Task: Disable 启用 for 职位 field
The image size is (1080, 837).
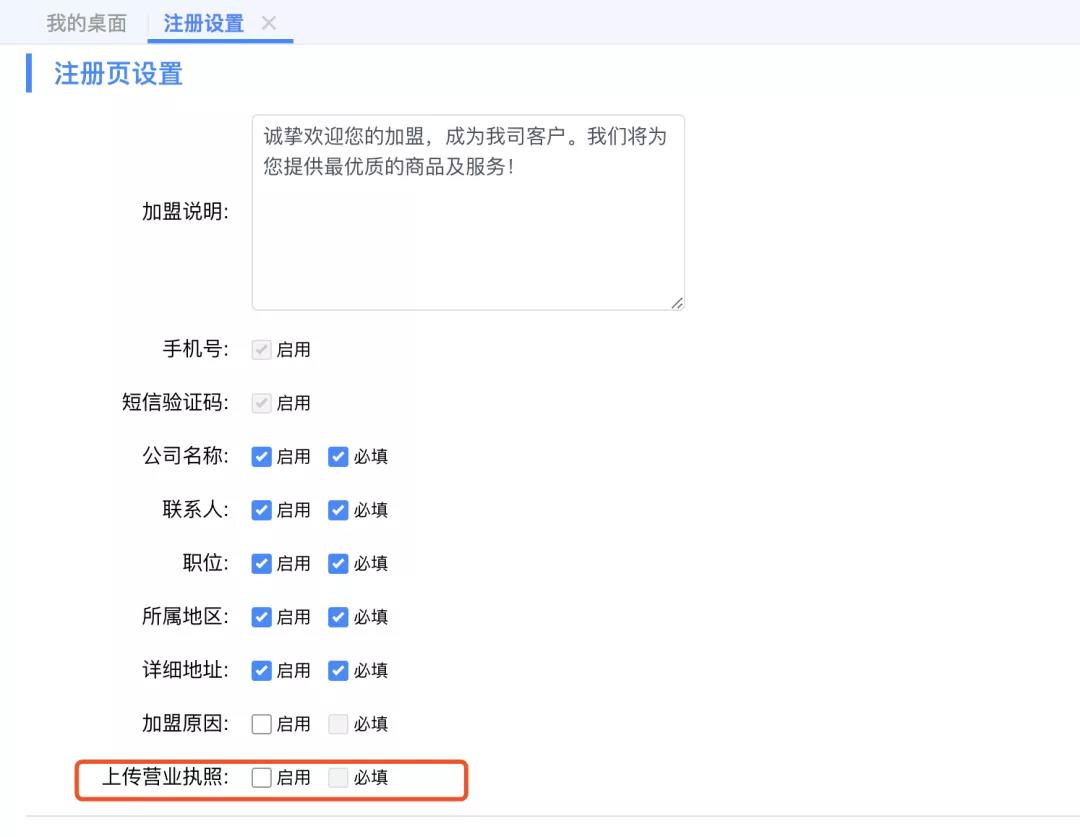Action: 262,564
